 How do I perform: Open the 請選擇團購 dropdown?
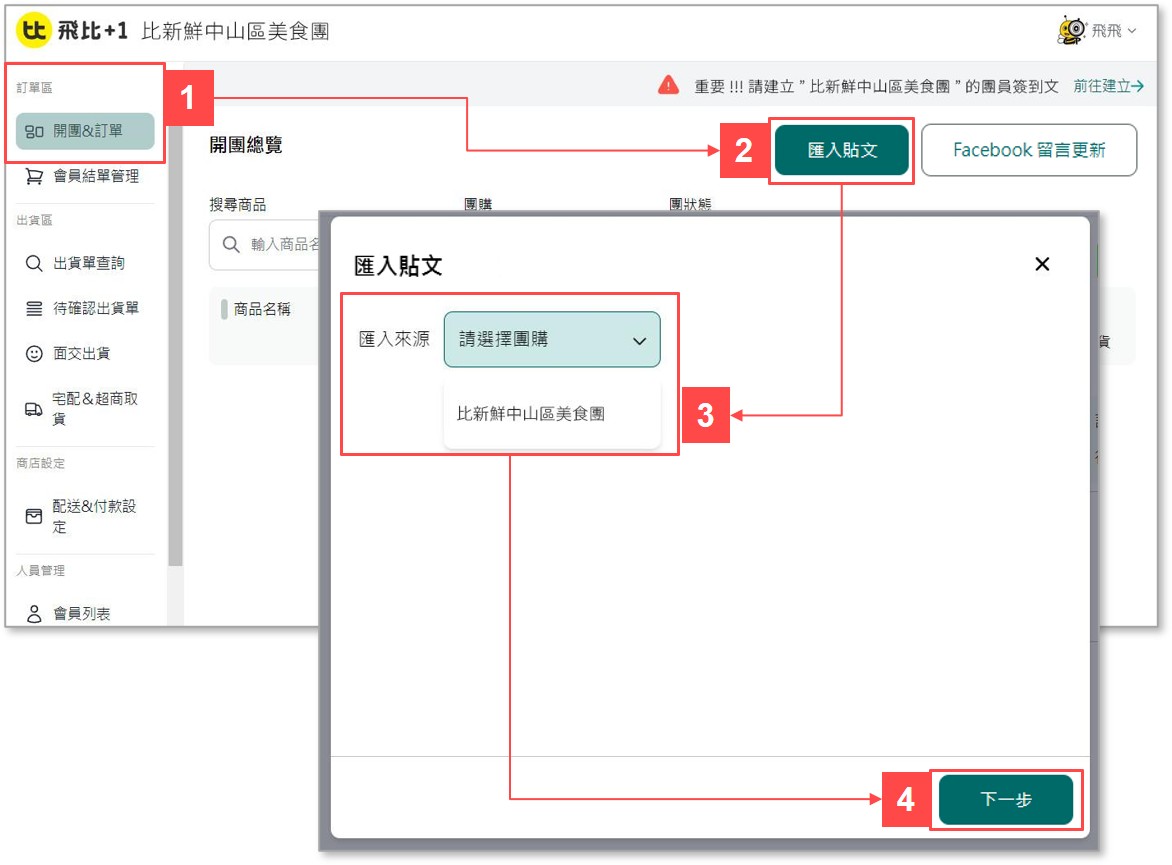[552, 339]
